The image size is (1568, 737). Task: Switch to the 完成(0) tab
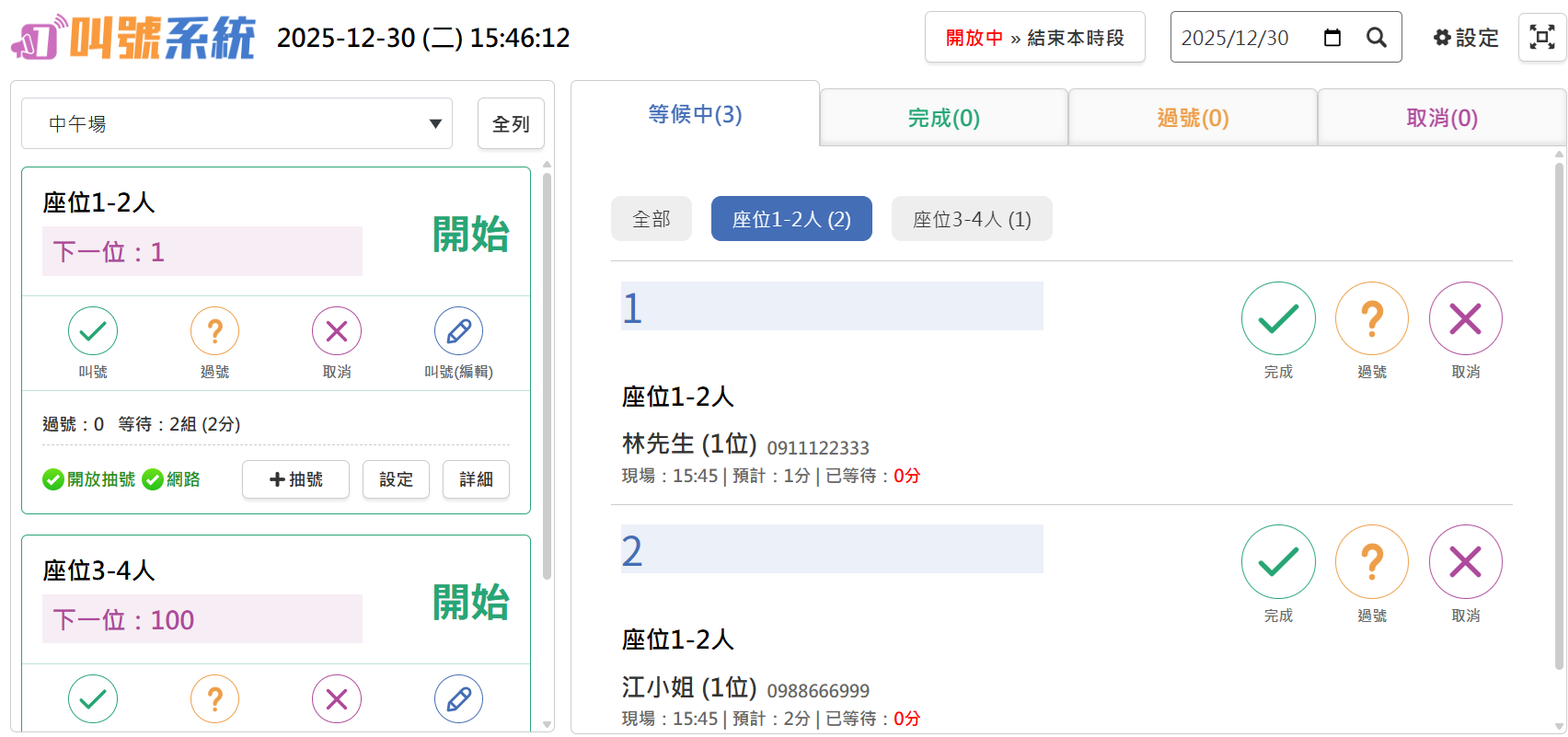[x=943, y=118]
